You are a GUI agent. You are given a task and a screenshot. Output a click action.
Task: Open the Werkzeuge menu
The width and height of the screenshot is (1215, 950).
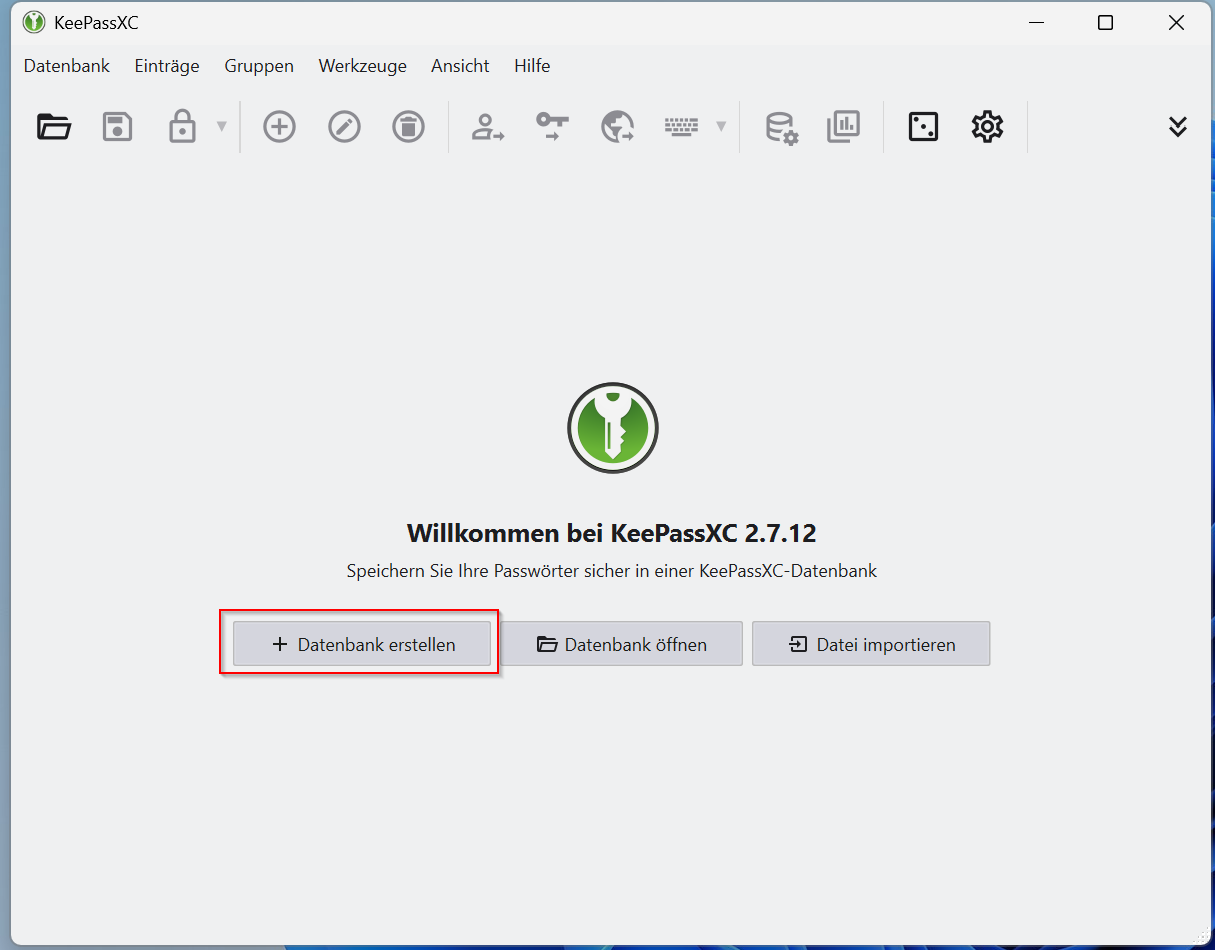click(362, 66)
